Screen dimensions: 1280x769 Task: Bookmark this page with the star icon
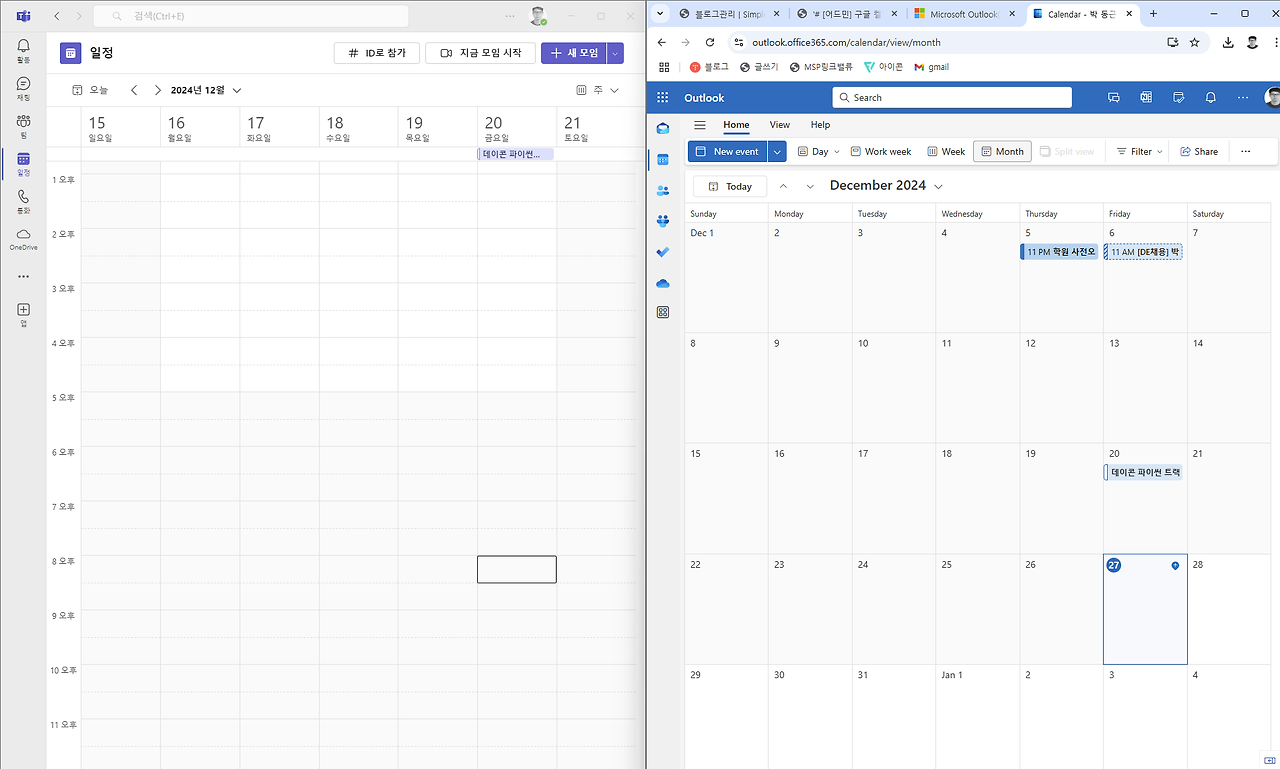pos(1194,42)
